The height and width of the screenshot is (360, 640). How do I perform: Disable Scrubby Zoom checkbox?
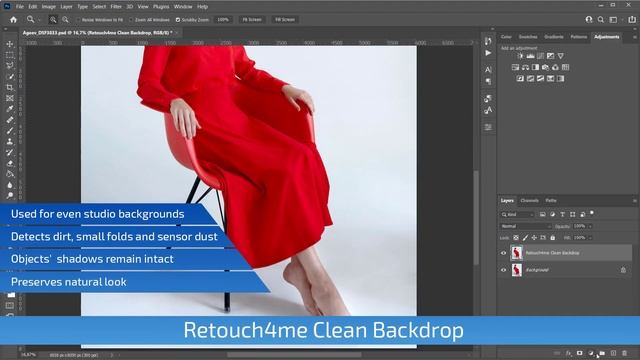(x=178, y=20)
